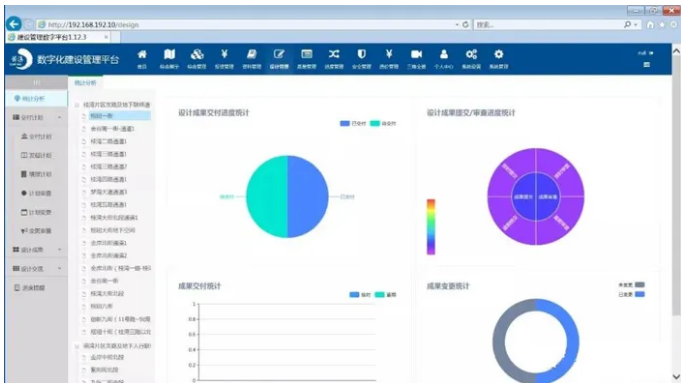The height and width of the screenshot is (391, 688).
Task: Click the shuffle arrows icon in the navigation bar
Action: coord(334,54)
